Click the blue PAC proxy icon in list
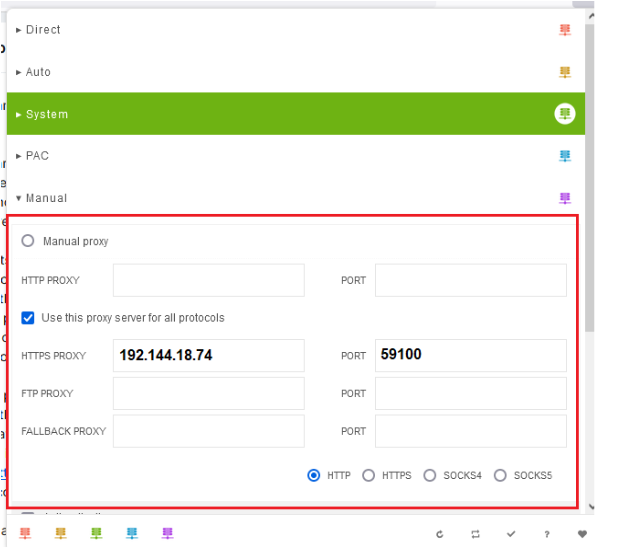The height and width of the screenshot is (550, 626). point(565,156)
